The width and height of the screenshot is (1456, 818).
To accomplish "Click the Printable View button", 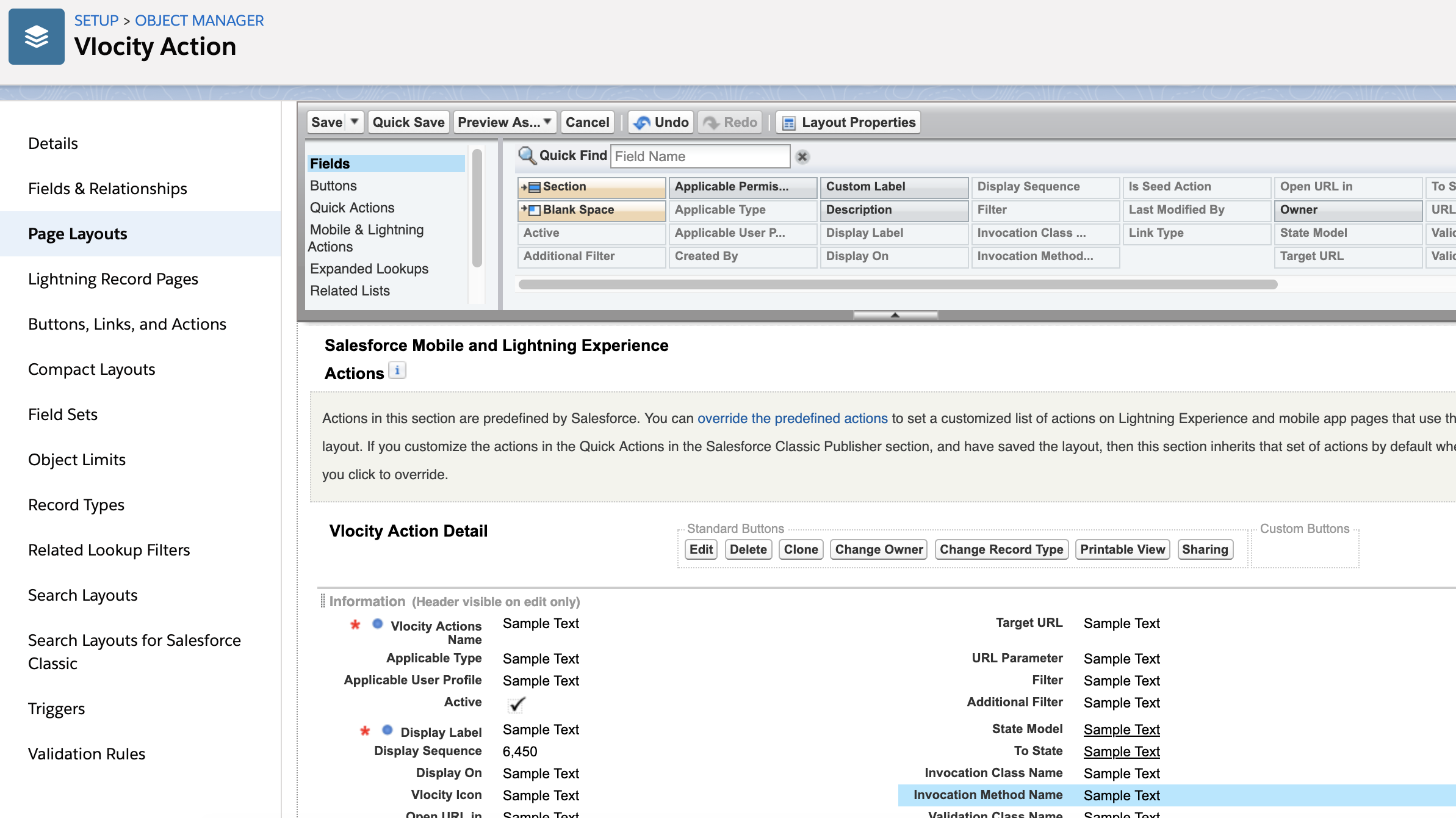I will click(1122, 549).
